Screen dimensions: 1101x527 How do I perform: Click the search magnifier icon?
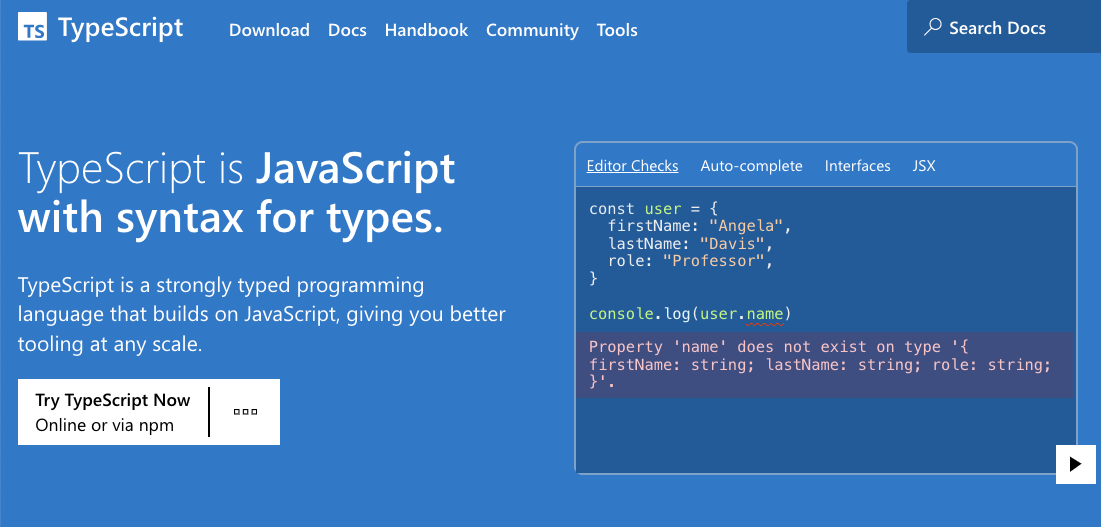[932, 27]
